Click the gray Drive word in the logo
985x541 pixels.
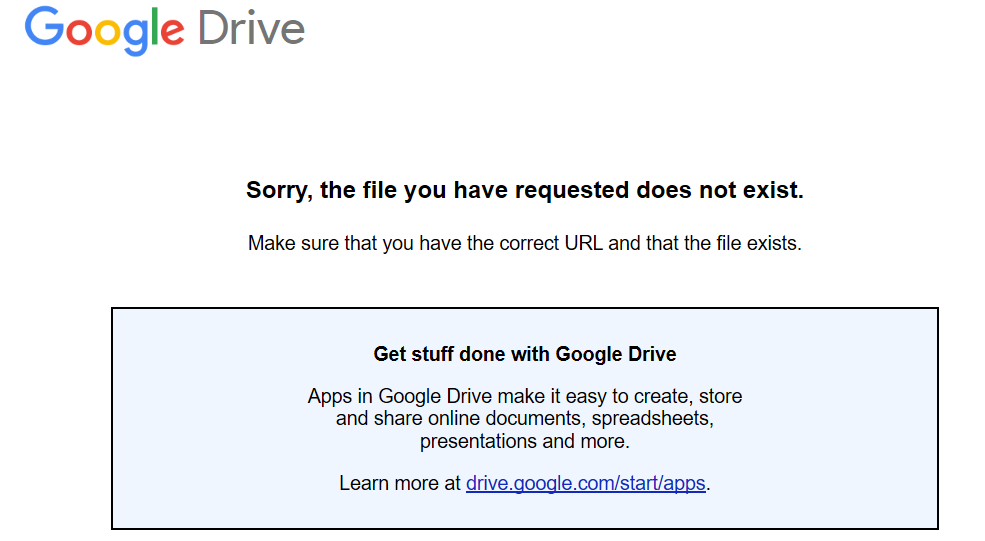251,28
